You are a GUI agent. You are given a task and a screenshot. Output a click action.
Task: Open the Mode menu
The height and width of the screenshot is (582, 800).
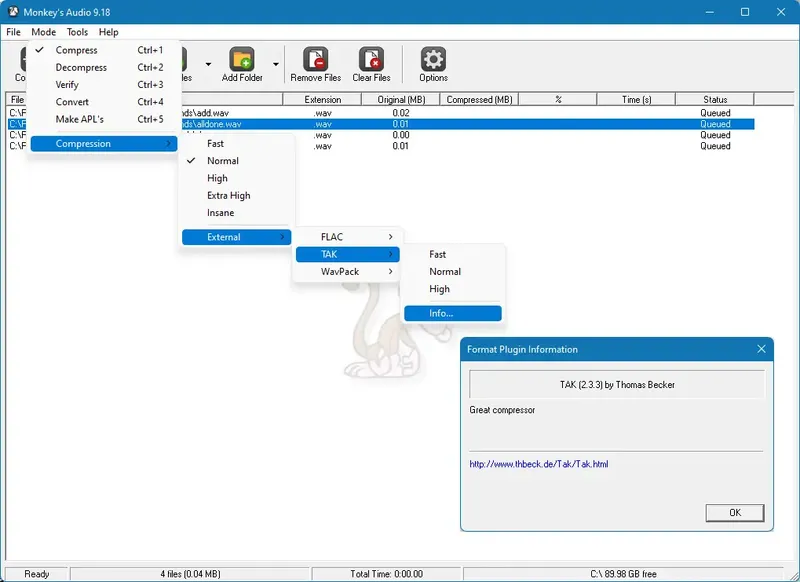click(x=44, y=32)
